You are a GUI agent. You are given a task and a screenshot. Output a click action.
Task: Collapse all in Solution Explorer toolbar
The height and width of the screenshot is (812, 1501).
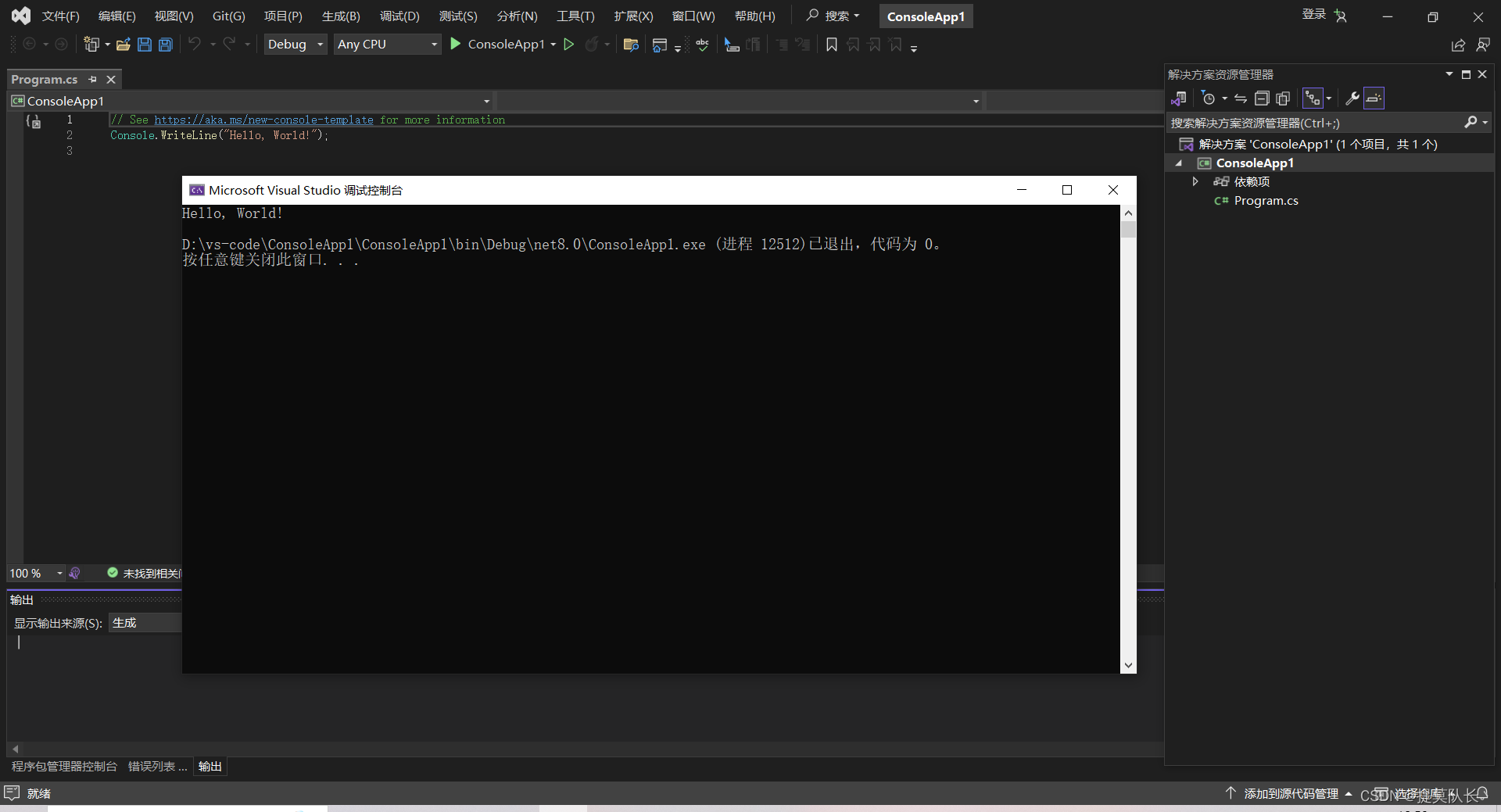pyautogui.click(x=1262, y=98)
